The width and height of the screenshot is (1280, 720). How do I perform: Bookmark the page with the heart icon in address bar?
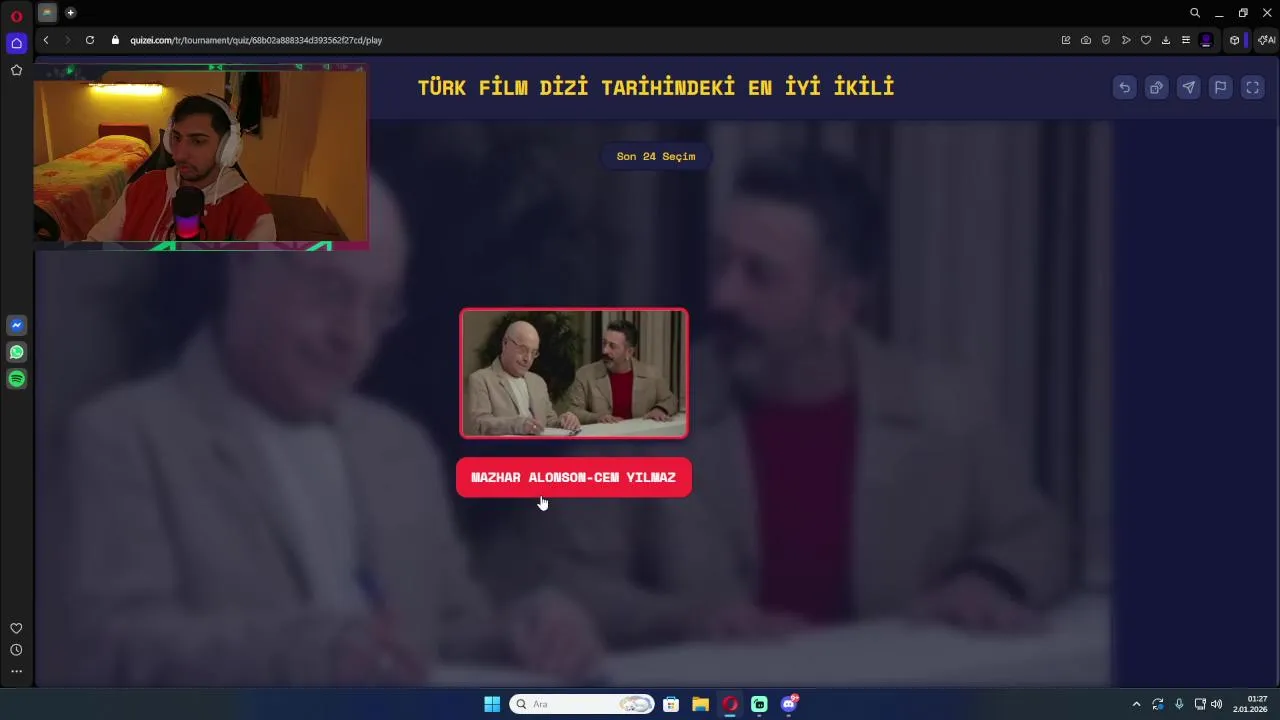[1146, 40]
